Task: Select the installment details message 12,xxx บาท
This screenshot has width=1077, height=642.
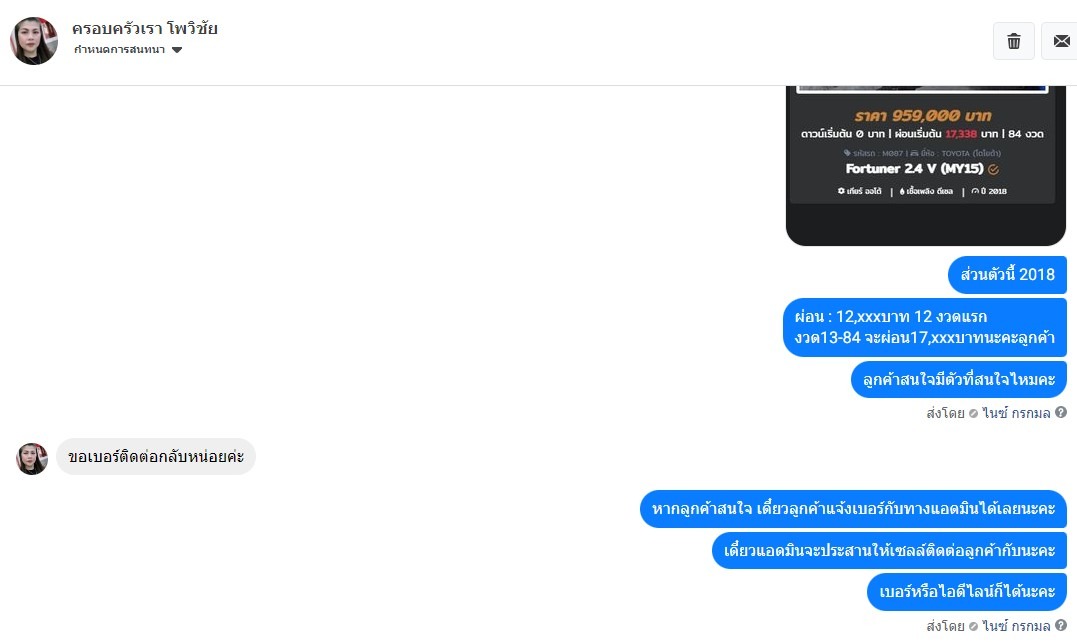Action: click(925, 328)
